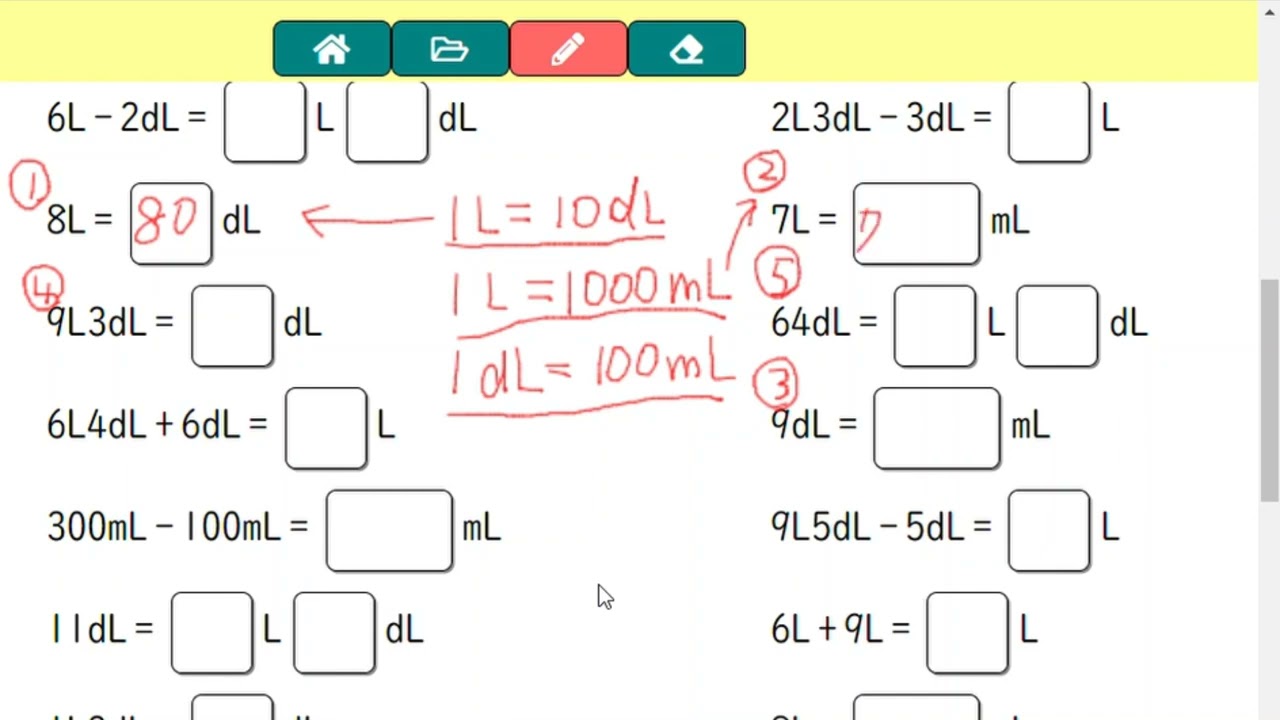Click the answer box for 300mL − 100mL
This screenshot has height=720, width=1280.
coord(389,530)
